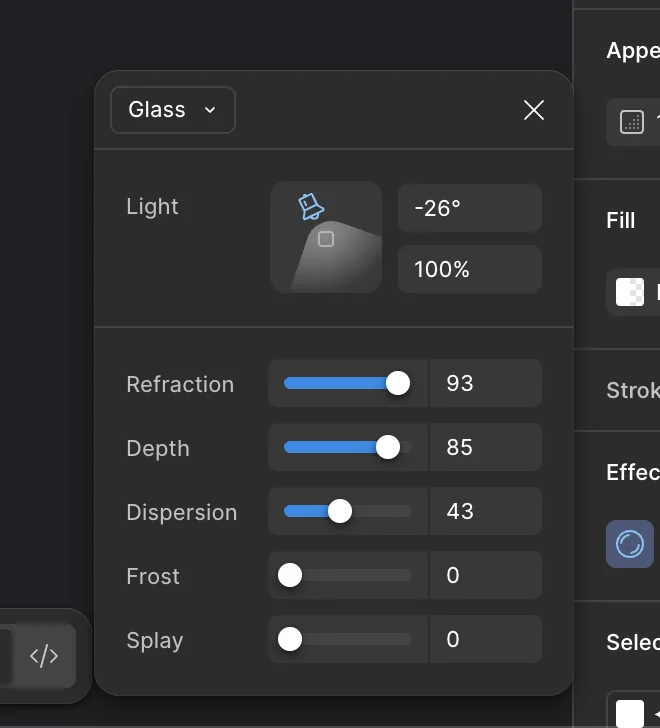Select the Splay value field
Image resolution: width=660 pixels, height=728 pixels.
pos(485,639)
